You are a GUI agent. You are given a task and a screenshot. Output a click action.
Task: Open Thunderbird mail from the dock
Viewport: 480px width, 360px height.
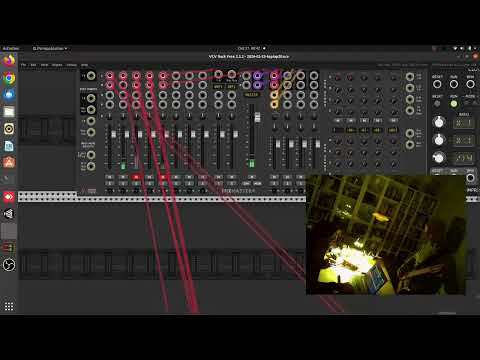[x=9, y=95]
